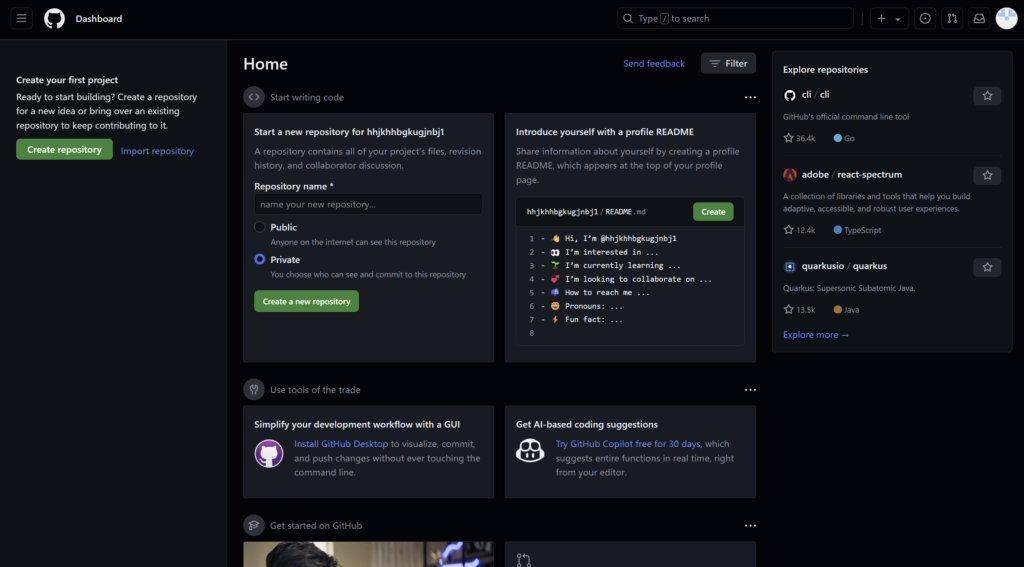1024x567 pixels.
Task: Star the cli / cli repository
Action: coord(987,96)
